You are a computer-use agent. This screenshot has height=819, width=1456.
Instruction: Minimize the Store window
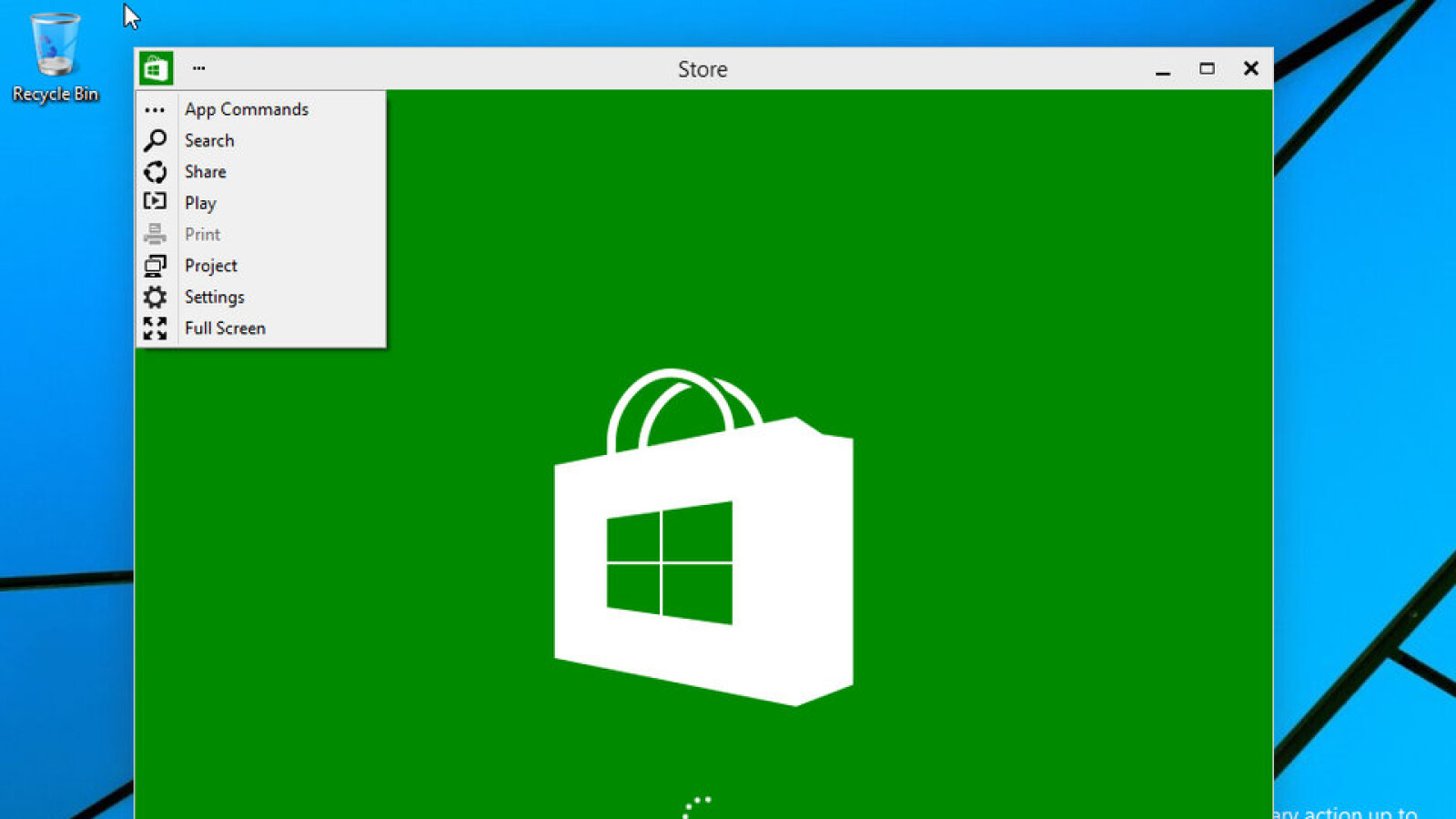[1163, 70]
